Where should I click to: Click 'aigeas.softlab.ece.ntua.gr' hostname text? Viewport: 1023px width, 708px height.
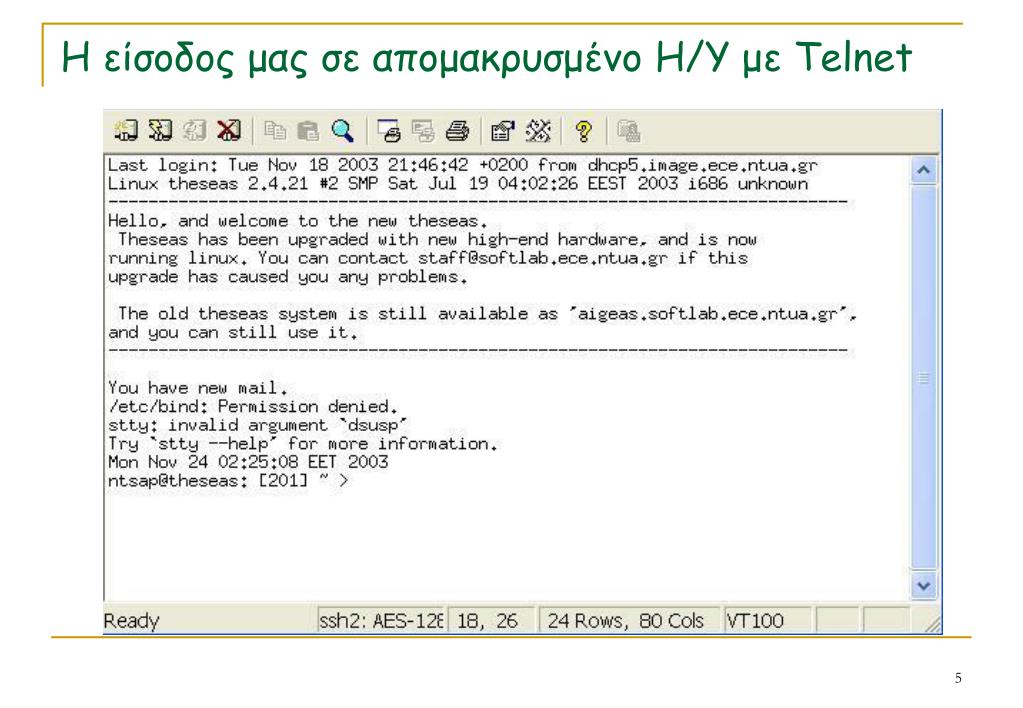pos(708,314)
